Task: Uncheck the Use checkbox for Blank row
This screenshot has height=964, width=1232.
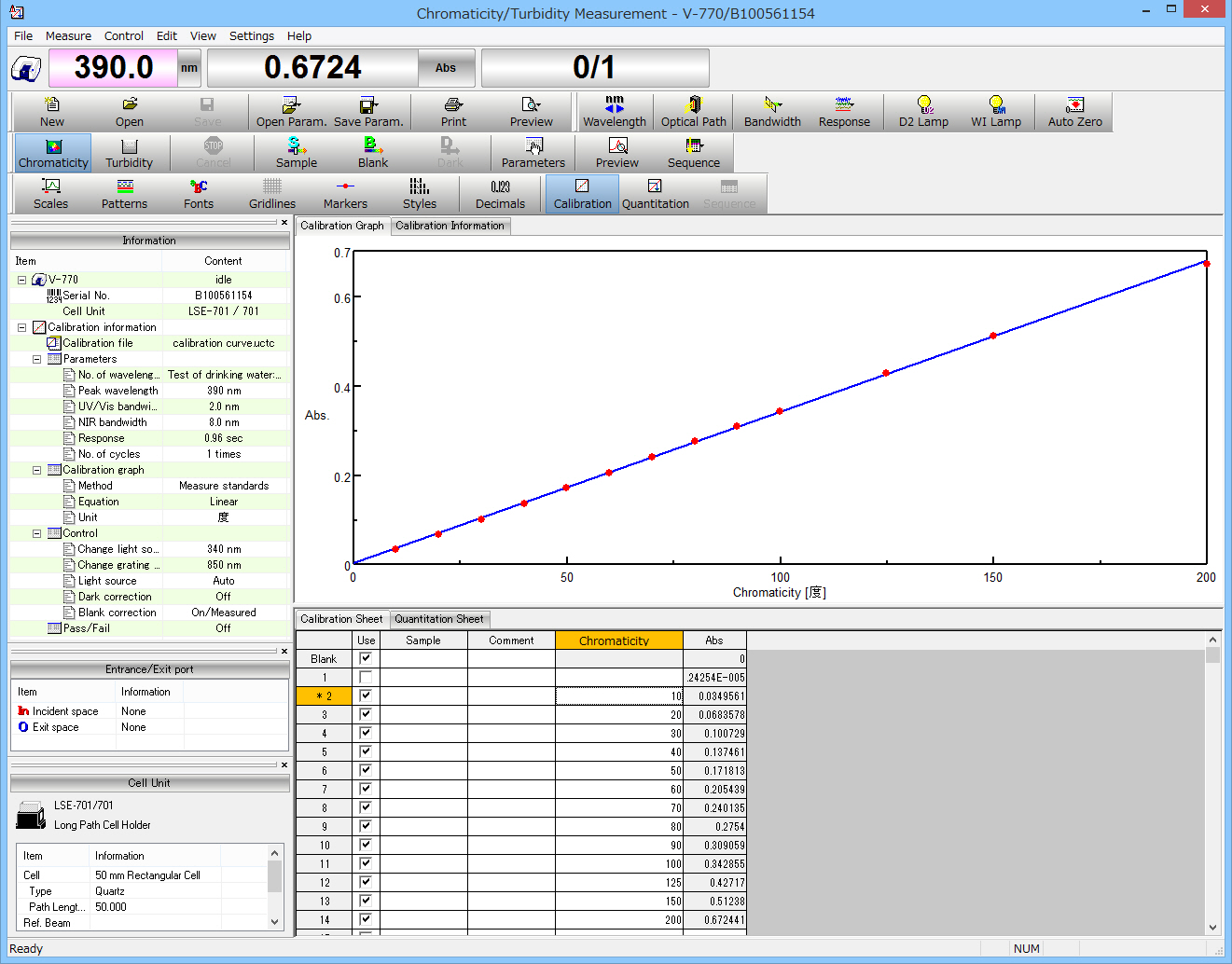Action: point(366,658)
